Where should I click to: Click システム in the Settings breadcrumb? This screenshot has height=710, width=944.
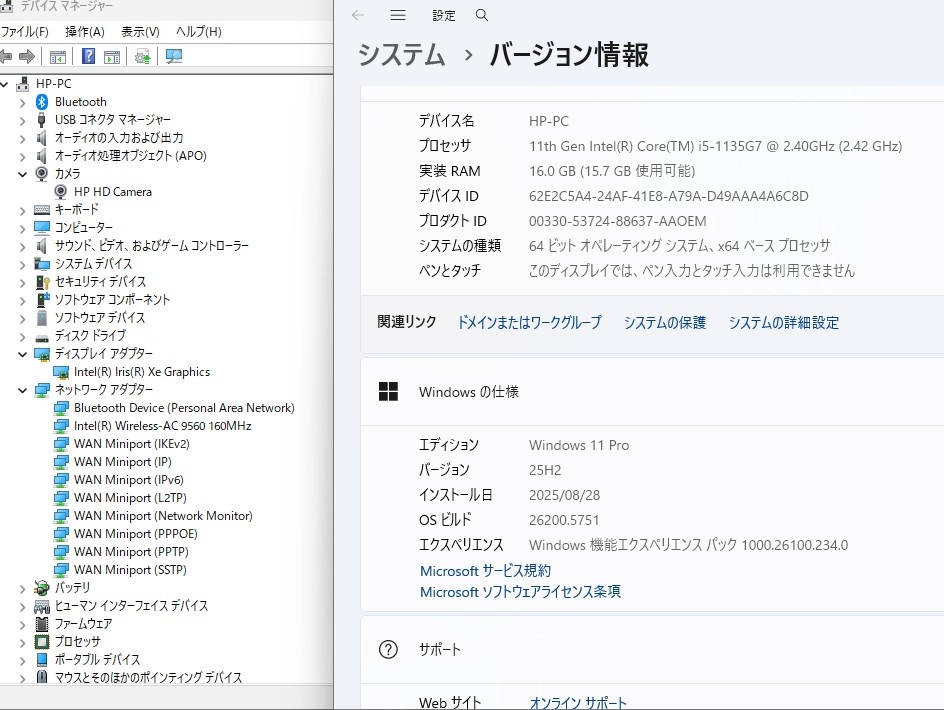click(401, 54)
